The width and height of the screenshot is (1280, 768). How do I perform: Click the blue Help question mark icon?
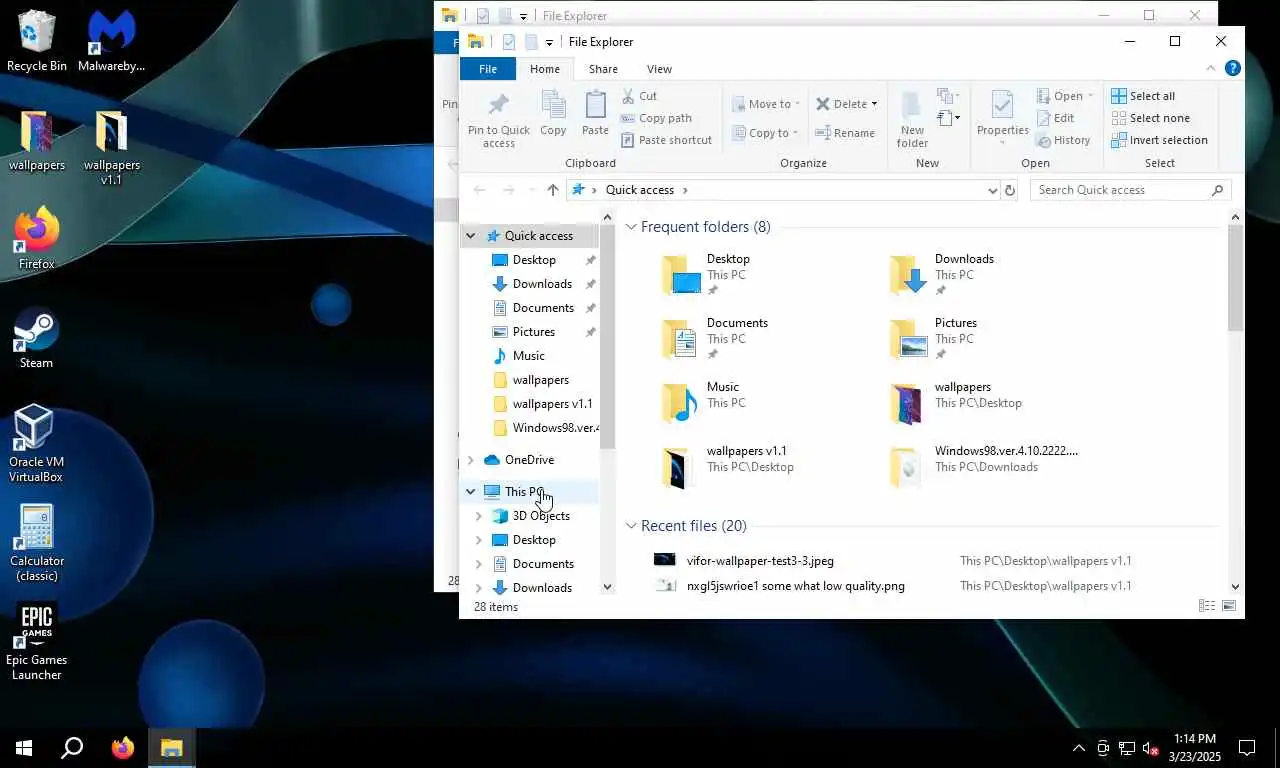[1233, 68]
